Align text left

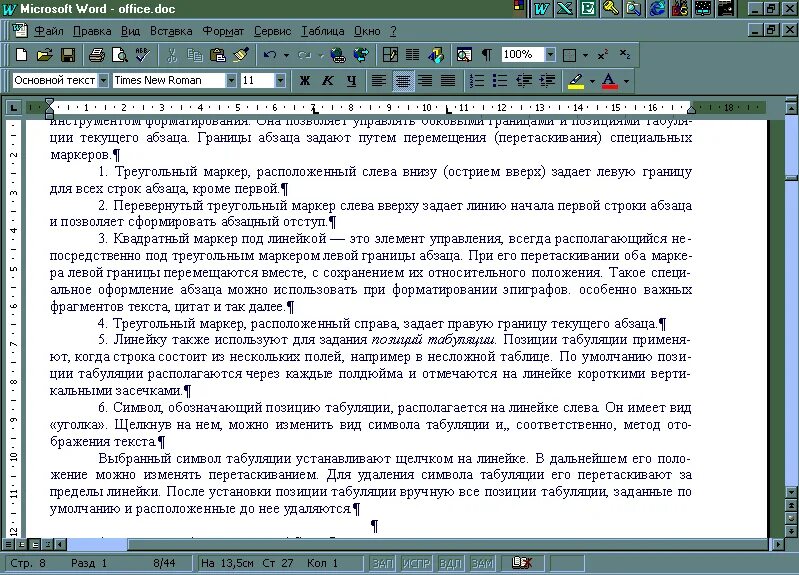378,81
